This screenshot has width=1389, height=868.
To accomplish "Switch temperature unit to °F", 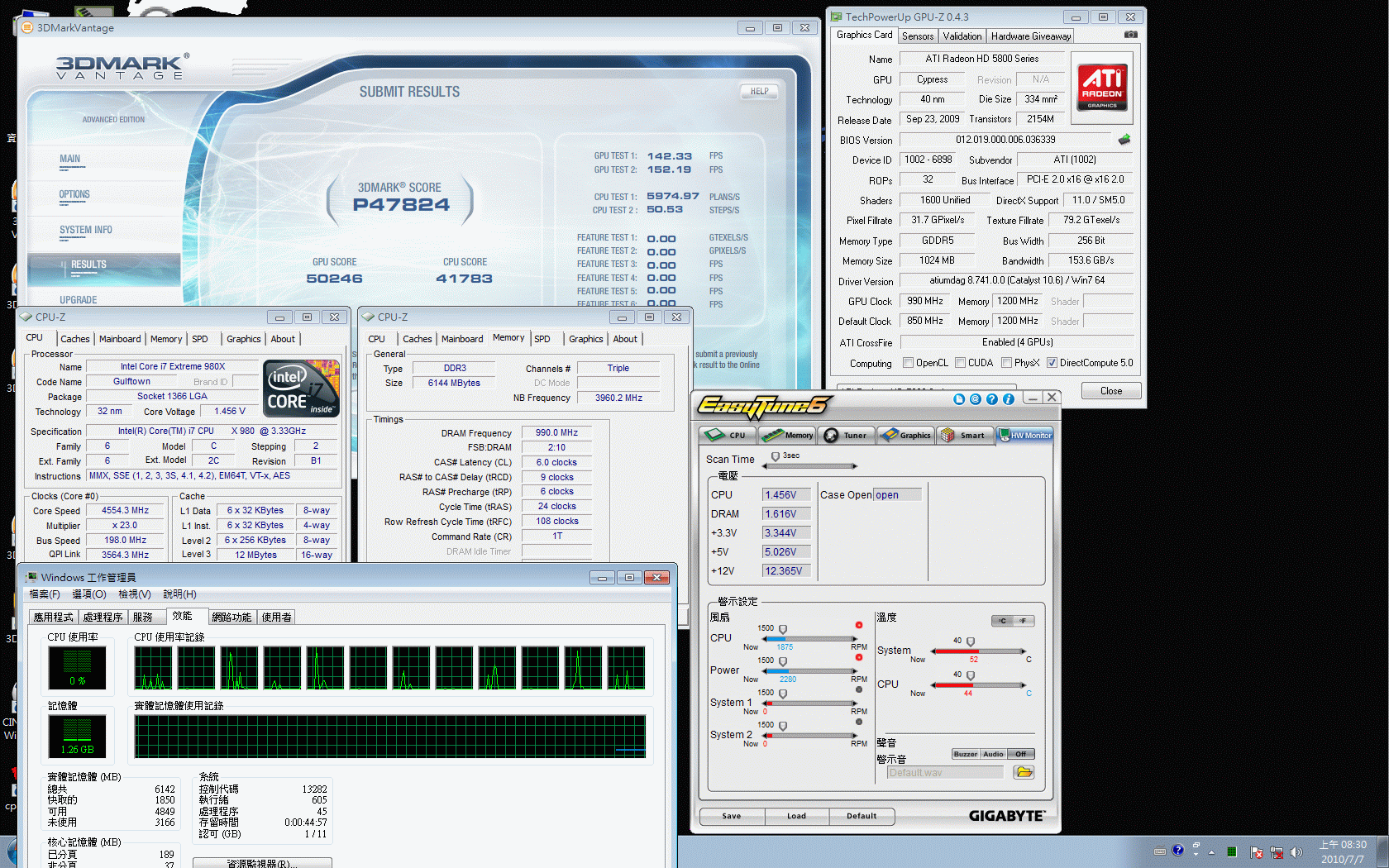I will click(x=1024, y=621).
